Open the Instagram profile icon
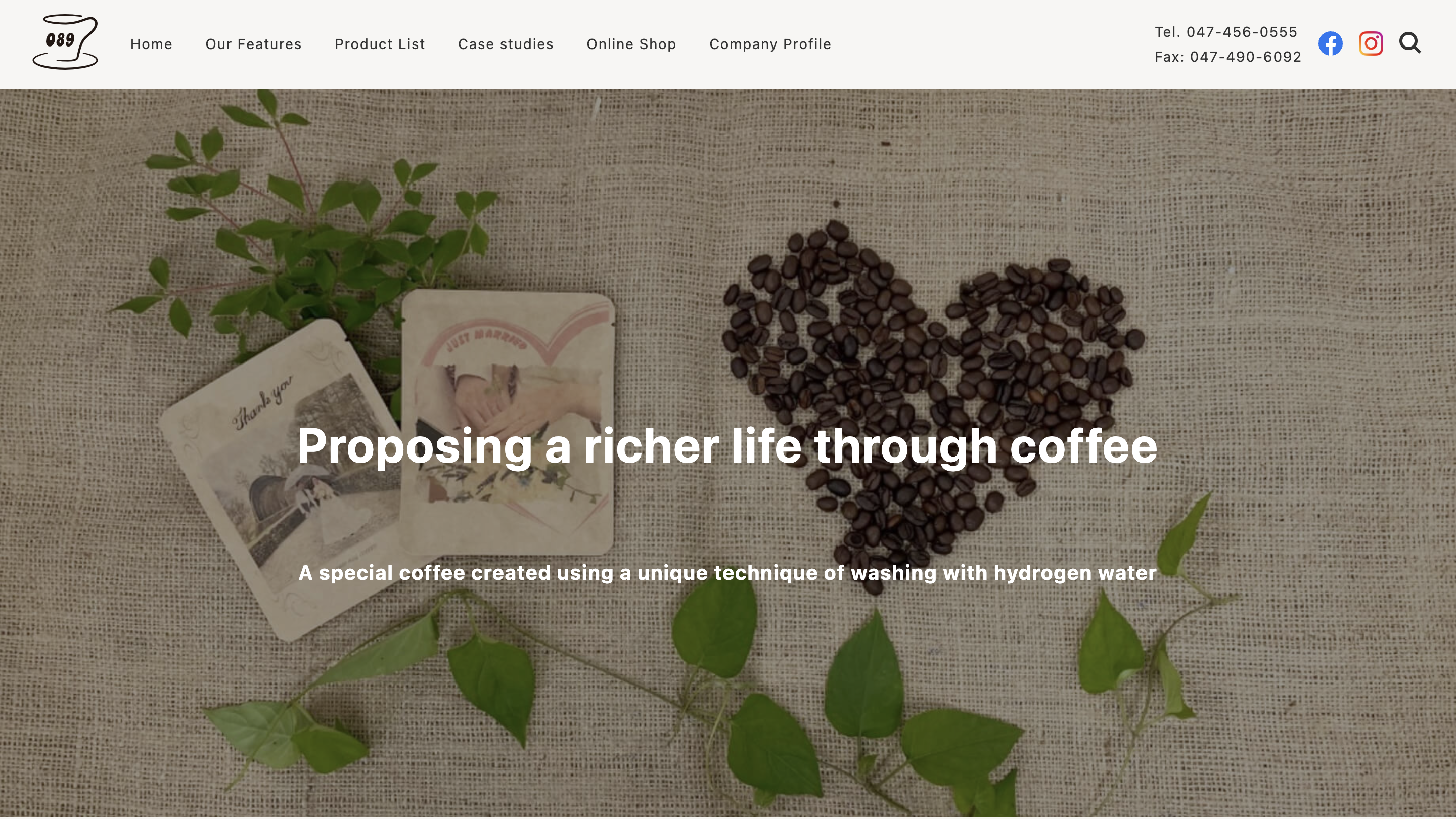The image size is (1456, 819). (1371, 43)
